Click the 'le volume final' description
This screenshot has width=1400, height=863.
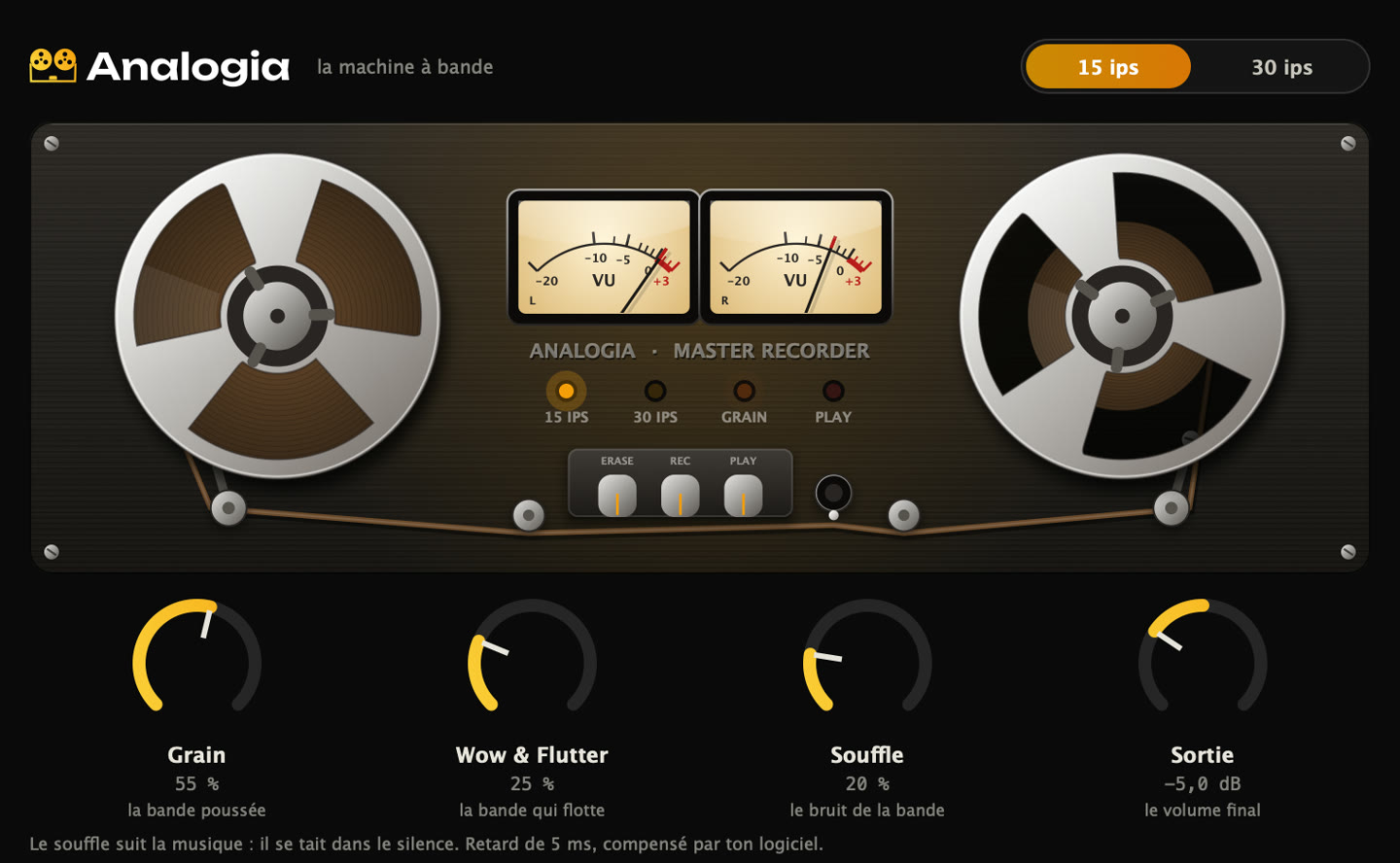(x=1203, y=810)
